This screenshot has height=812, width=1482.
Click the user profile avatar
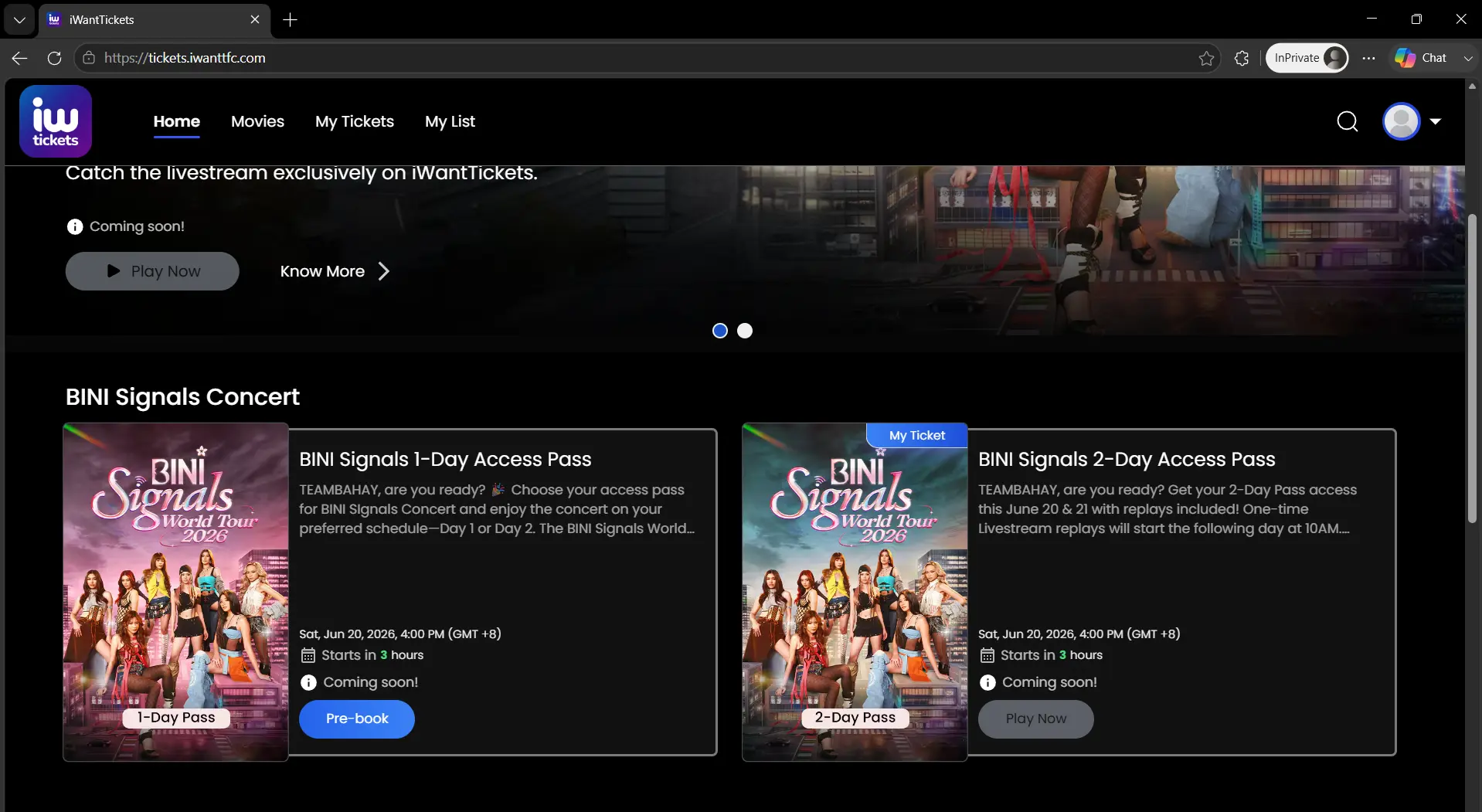coord(1402,121)
